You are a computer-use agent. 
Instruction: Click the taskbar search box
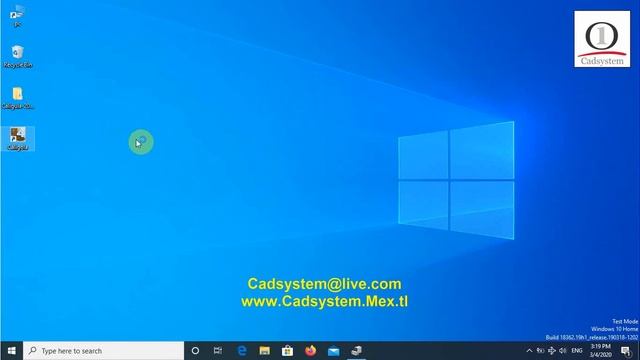[x=104, y=351]
